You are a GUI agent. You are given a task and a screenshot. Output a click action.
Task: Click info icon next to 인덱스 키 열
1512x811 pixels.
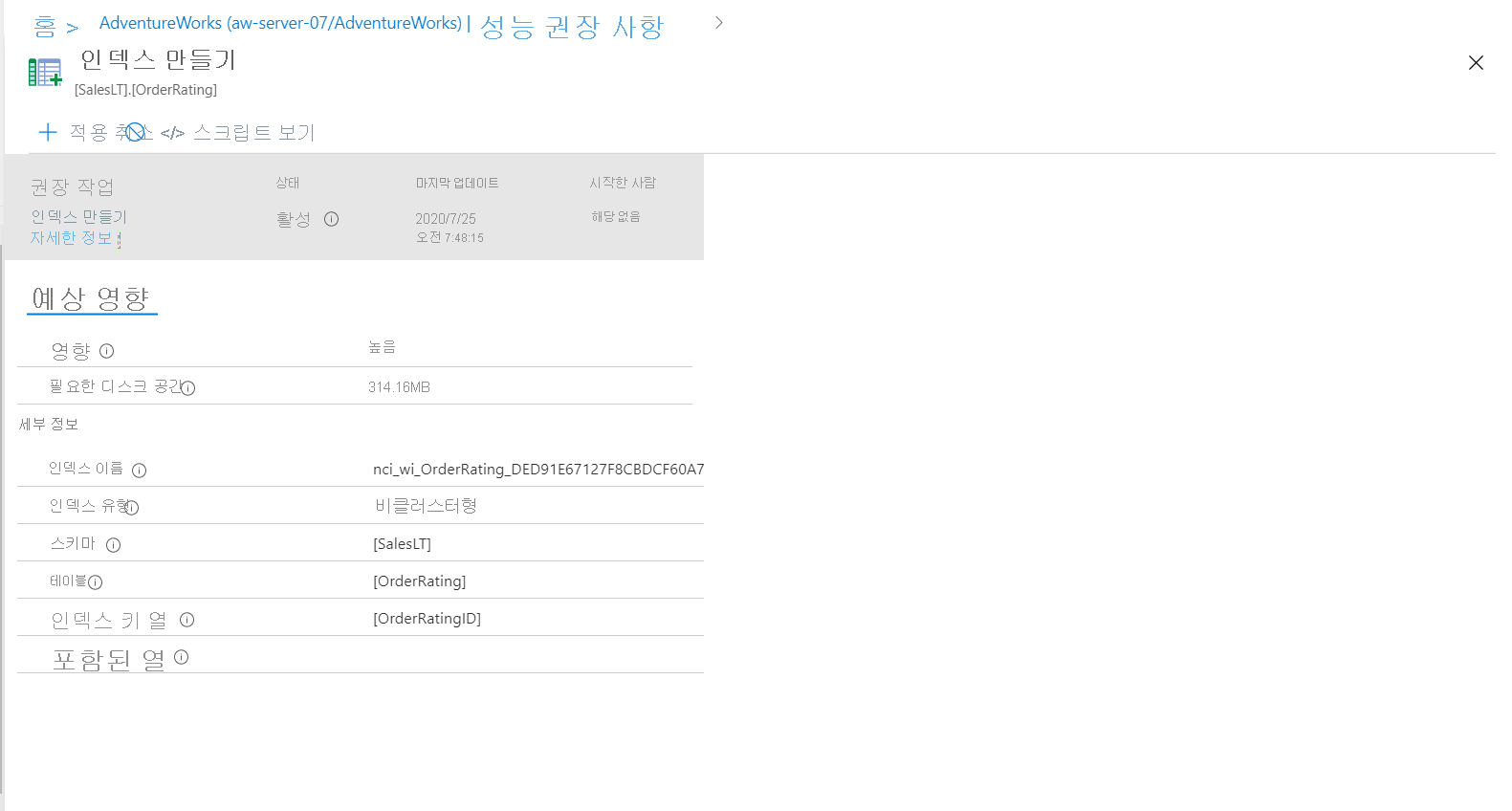(x=187, y=620)
